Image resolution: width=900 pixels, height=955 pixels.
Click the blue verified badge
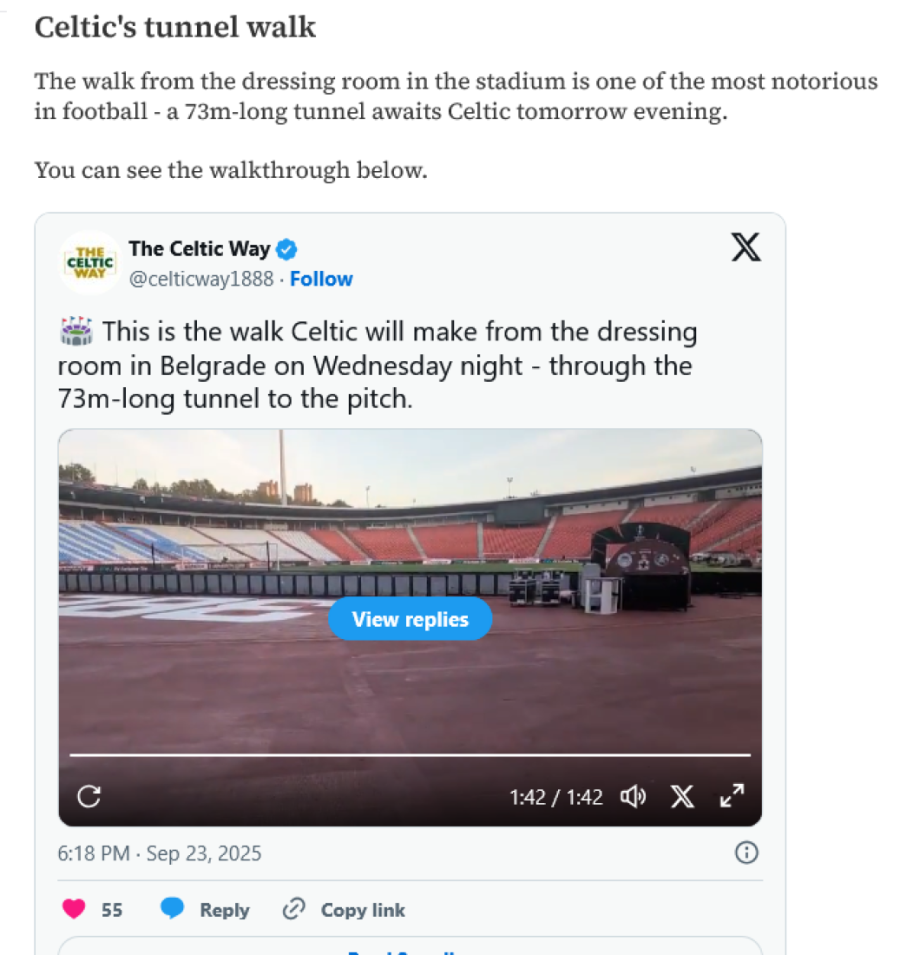287,249
